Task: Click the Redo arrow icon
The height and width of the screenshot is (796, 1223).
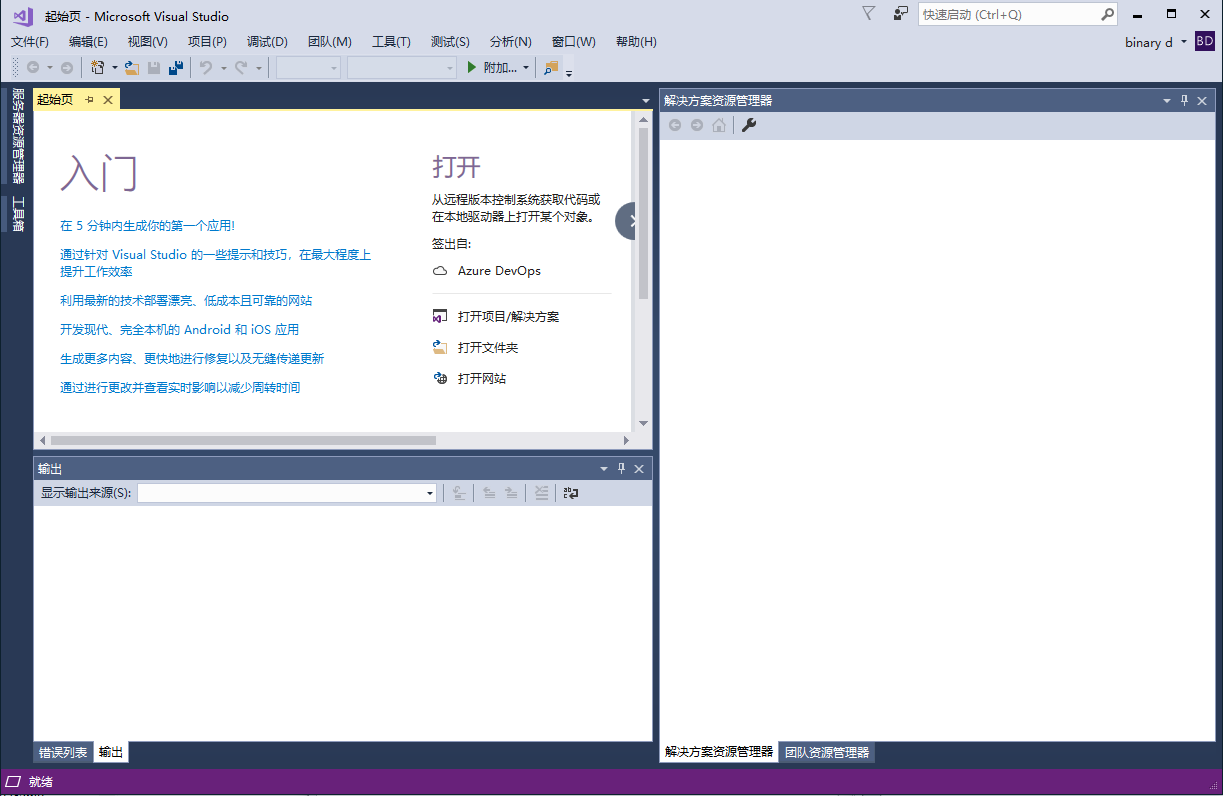Action: coord(241,67)
